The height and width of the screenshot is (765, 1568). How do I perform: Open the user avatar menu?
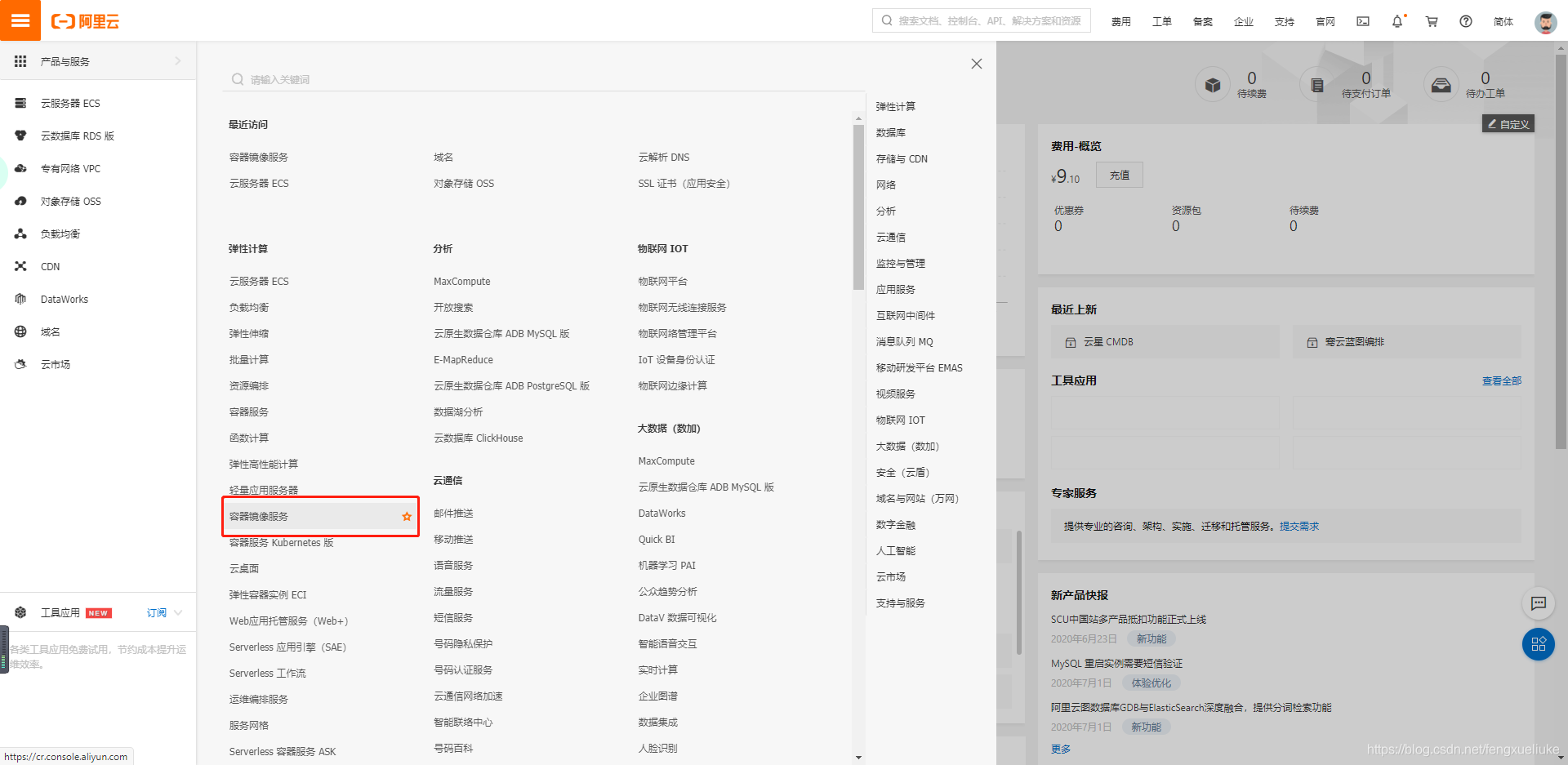1545,22
